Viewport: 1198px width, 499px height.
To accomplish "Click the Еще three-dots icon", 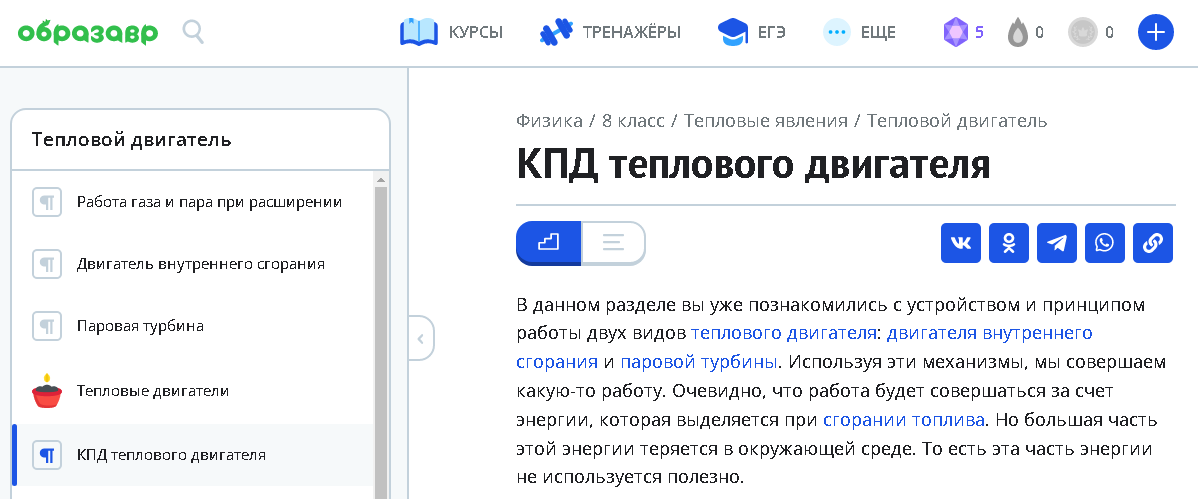I will (x=837, y=33).
